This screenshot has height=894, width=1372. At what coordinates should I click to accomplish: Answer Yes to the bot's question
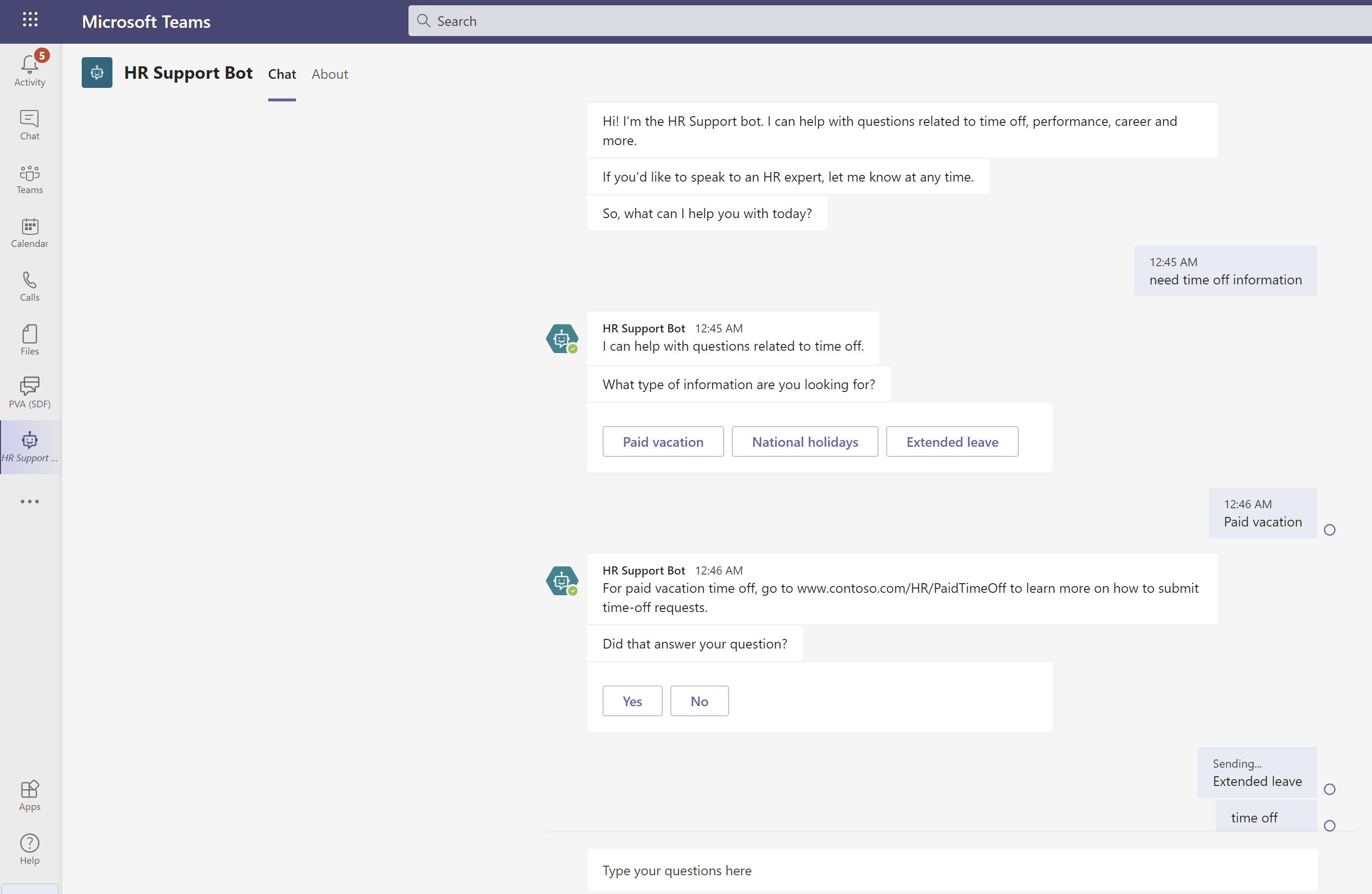point(632,701)
